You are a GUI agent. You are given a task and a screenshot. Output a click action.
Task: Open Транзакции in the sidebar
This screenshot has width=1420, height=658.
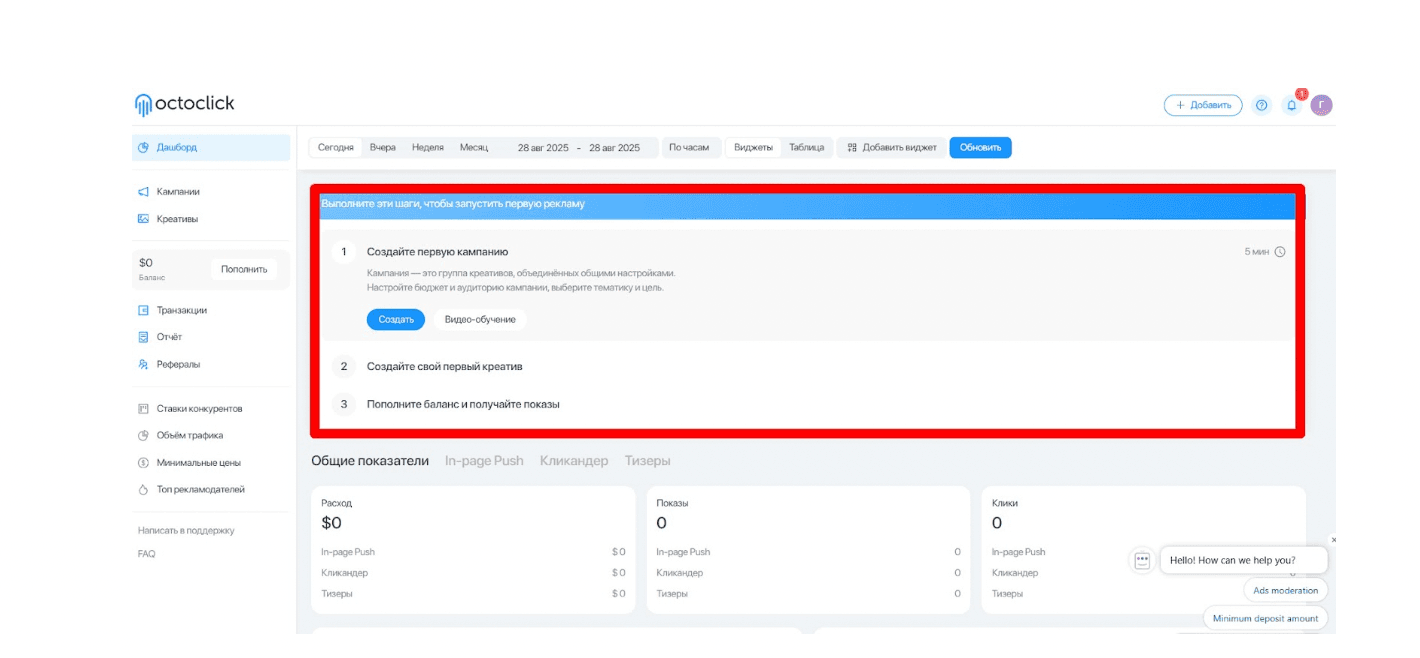(x=182, y=310)
